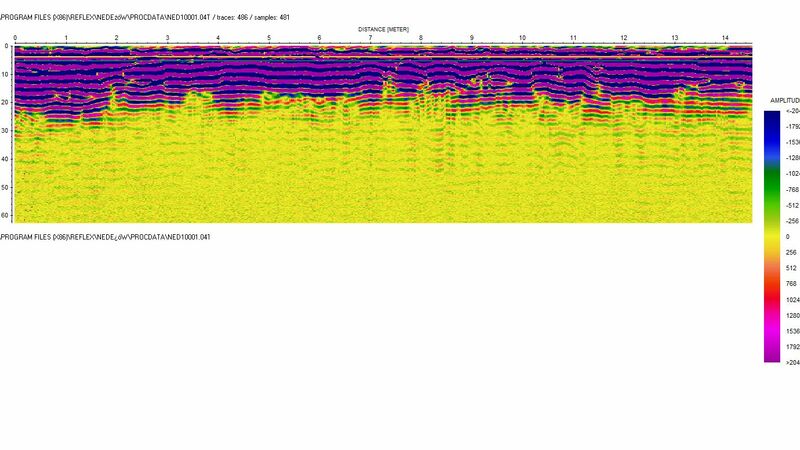The image size is (800, 450).
Task: Click the 10 meter mark on distance axis
Action: 522,38
